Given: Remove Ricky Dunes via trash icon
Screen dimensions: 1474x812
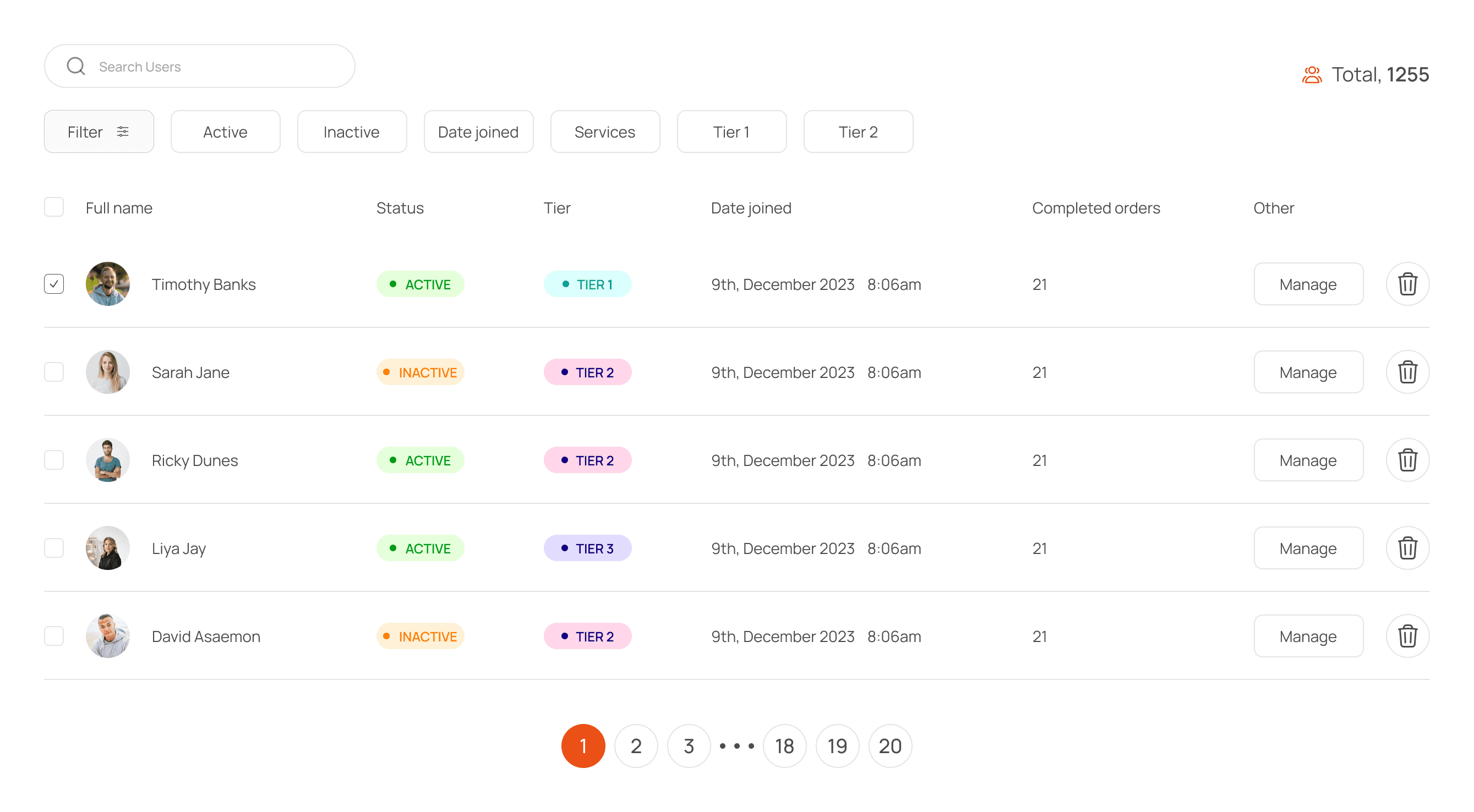Looking at the screenshot, I should [1407, 460].
